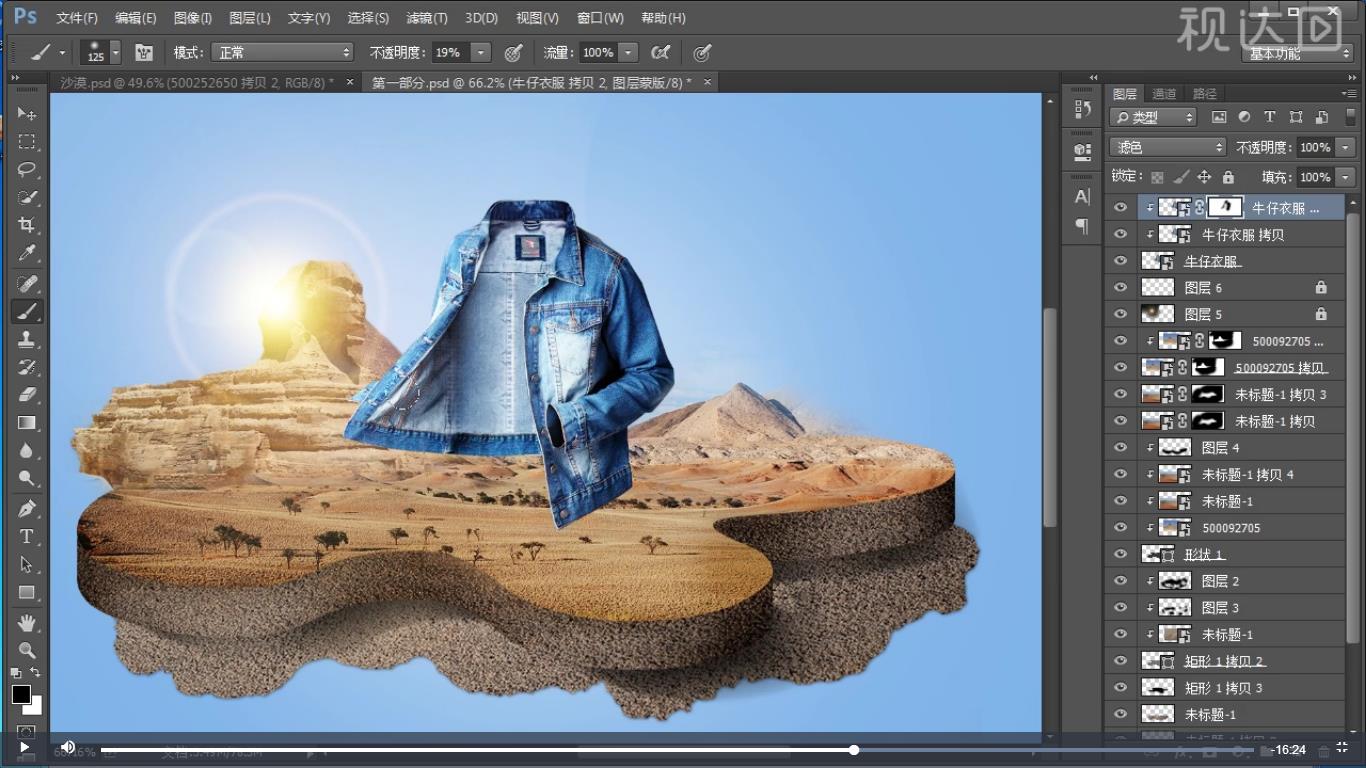This screenshot has width=1366, height=768.
Task: Select the Eraser tool
Action: (x=27, y=395)
